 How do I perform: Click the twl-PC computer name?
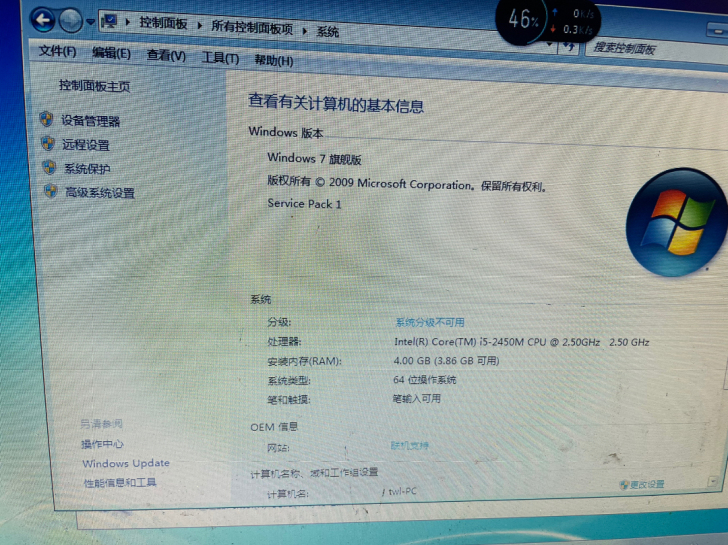[402, 491]
